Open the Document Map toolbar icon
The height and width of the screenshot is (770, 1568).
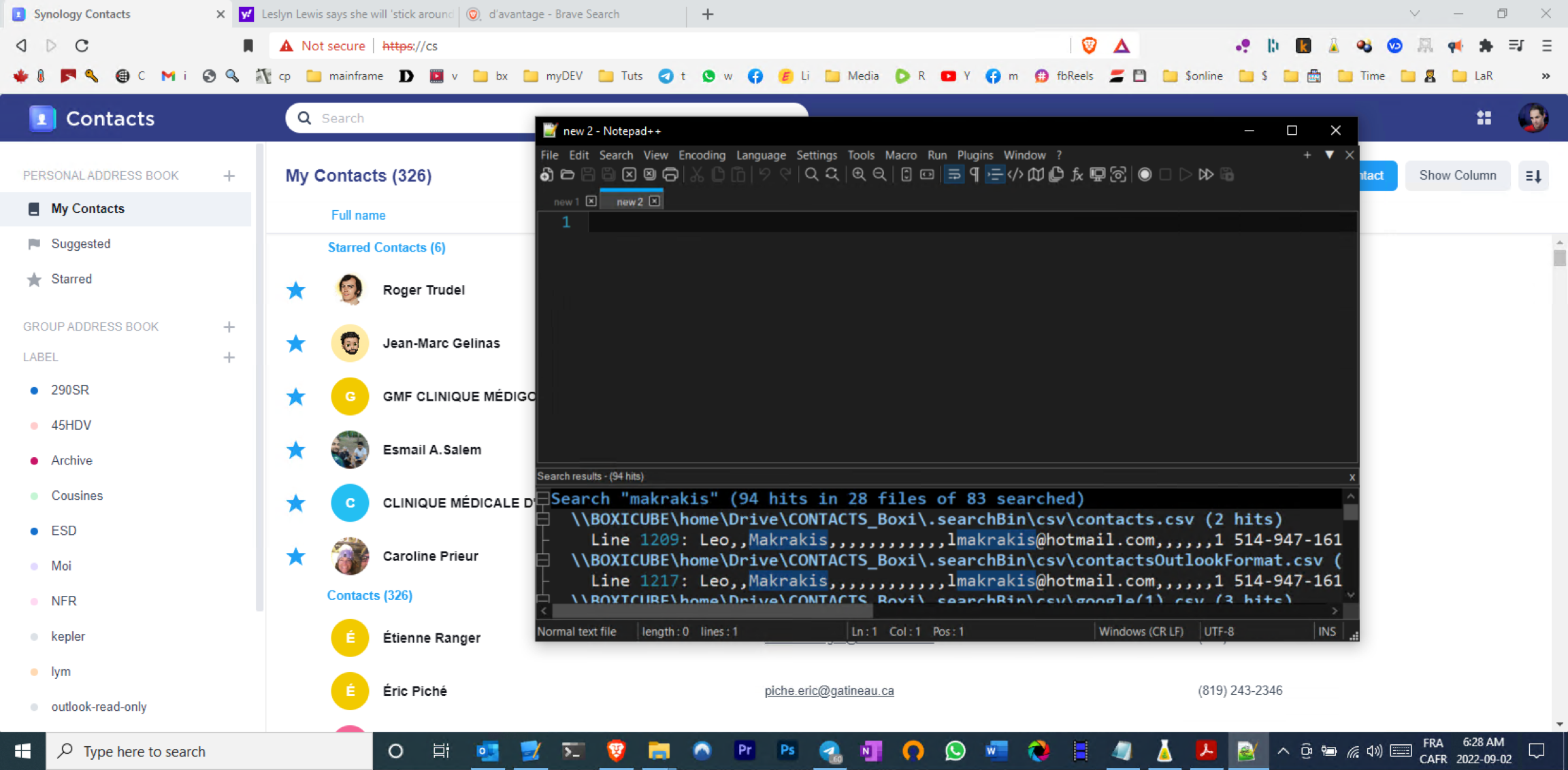point(1036,175)
